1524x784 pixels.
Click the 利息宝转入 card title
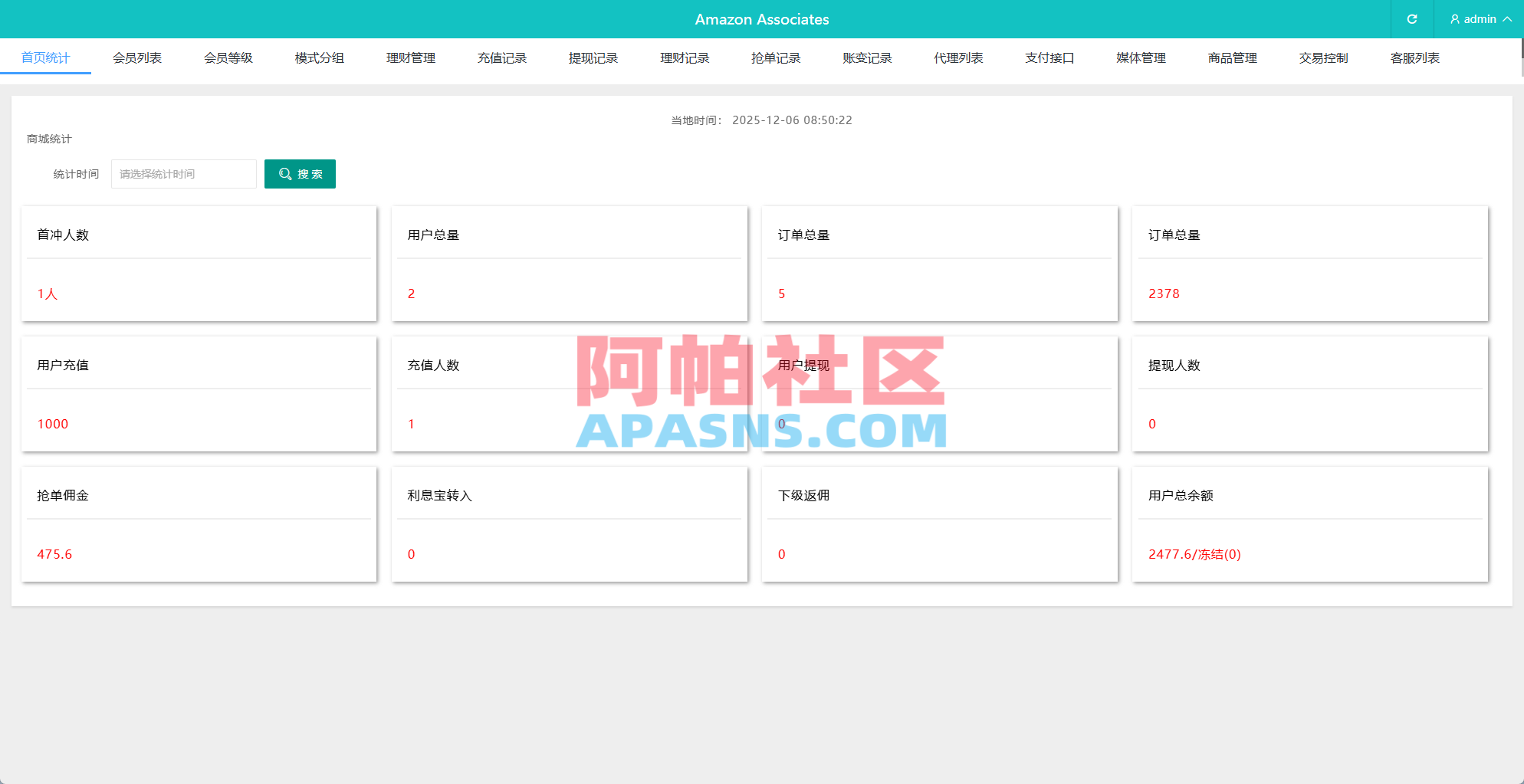[440, 496]
